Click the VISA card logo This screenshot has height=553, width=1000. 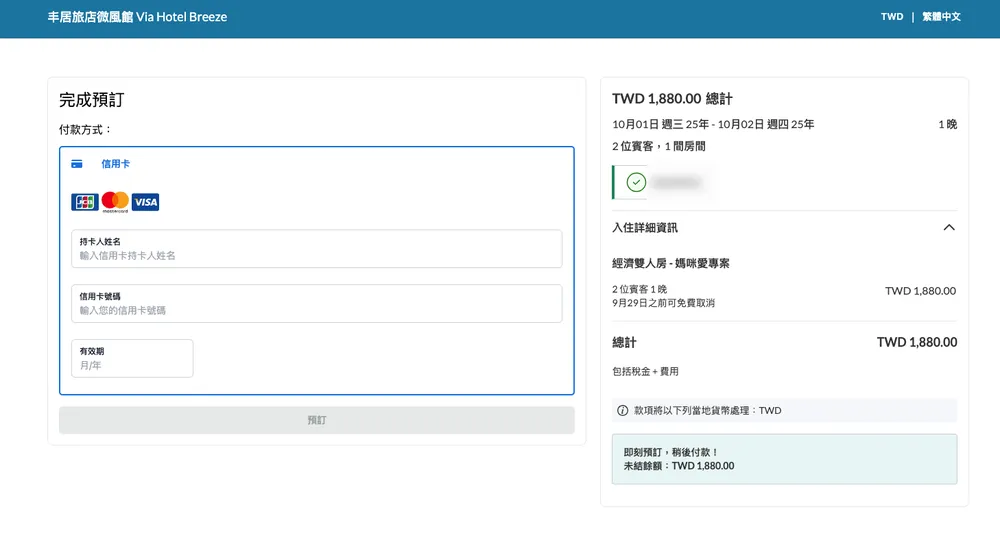pyautogui.click(x=146, y=202)
